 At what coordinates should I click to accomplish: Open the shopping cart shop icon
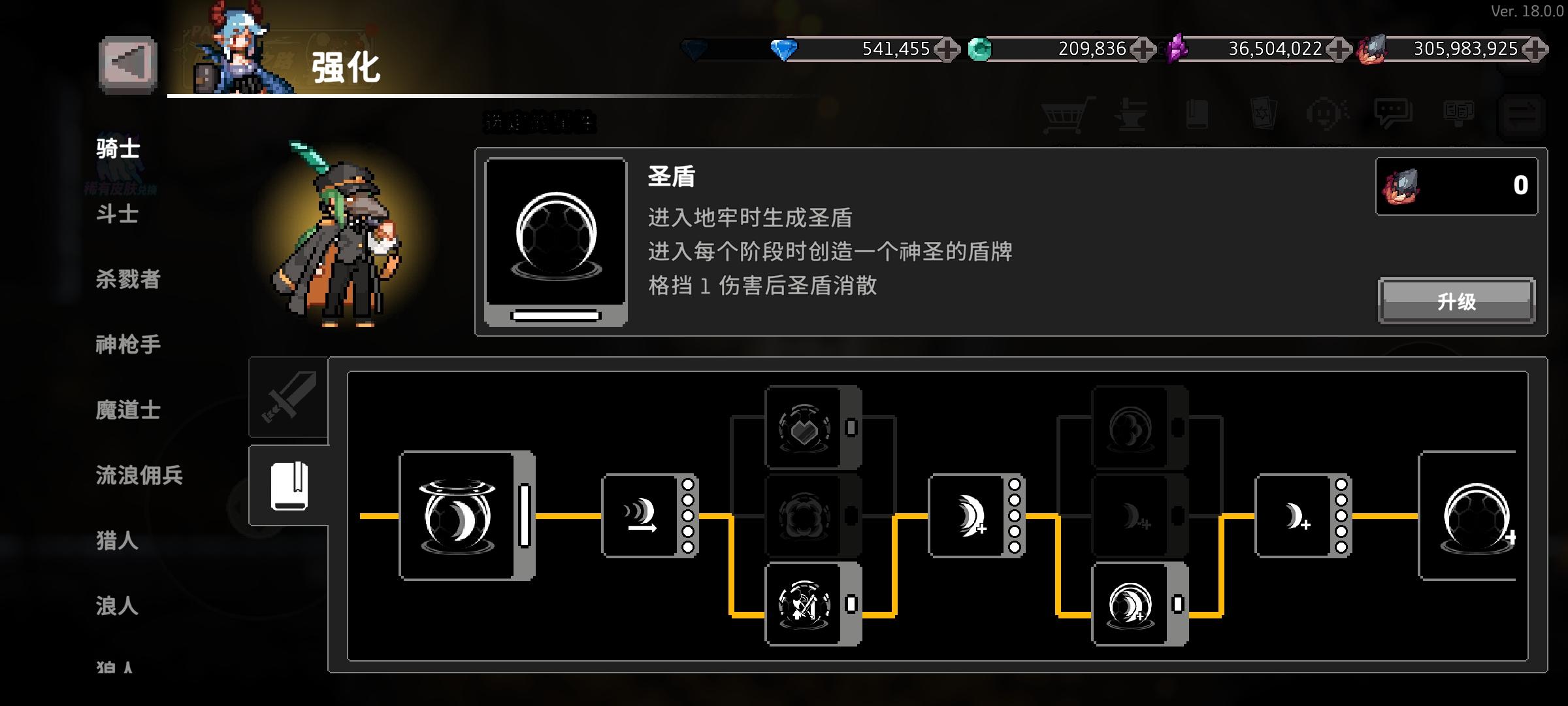tap(1066, 116)
